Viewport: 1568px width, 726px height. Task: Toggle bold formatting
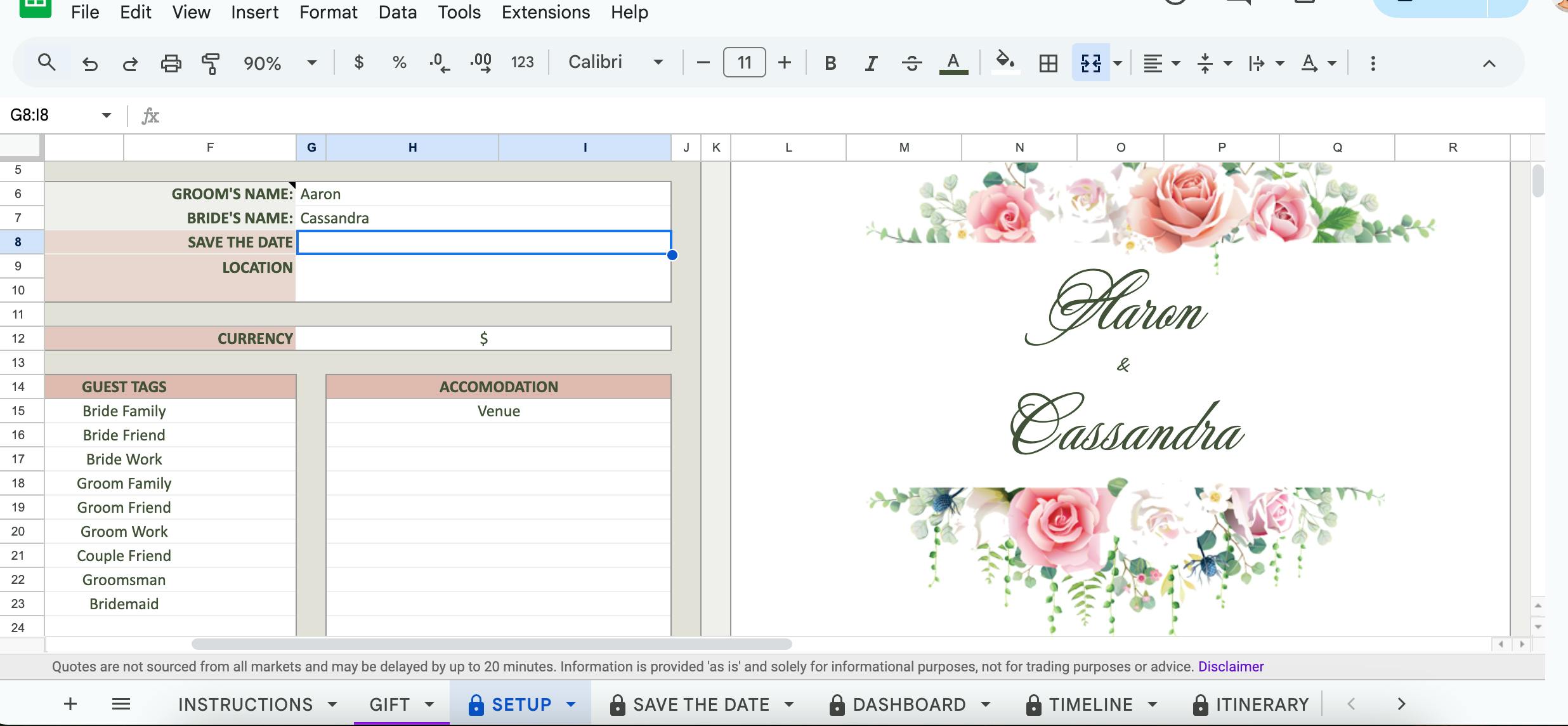(x=830, y=63)
